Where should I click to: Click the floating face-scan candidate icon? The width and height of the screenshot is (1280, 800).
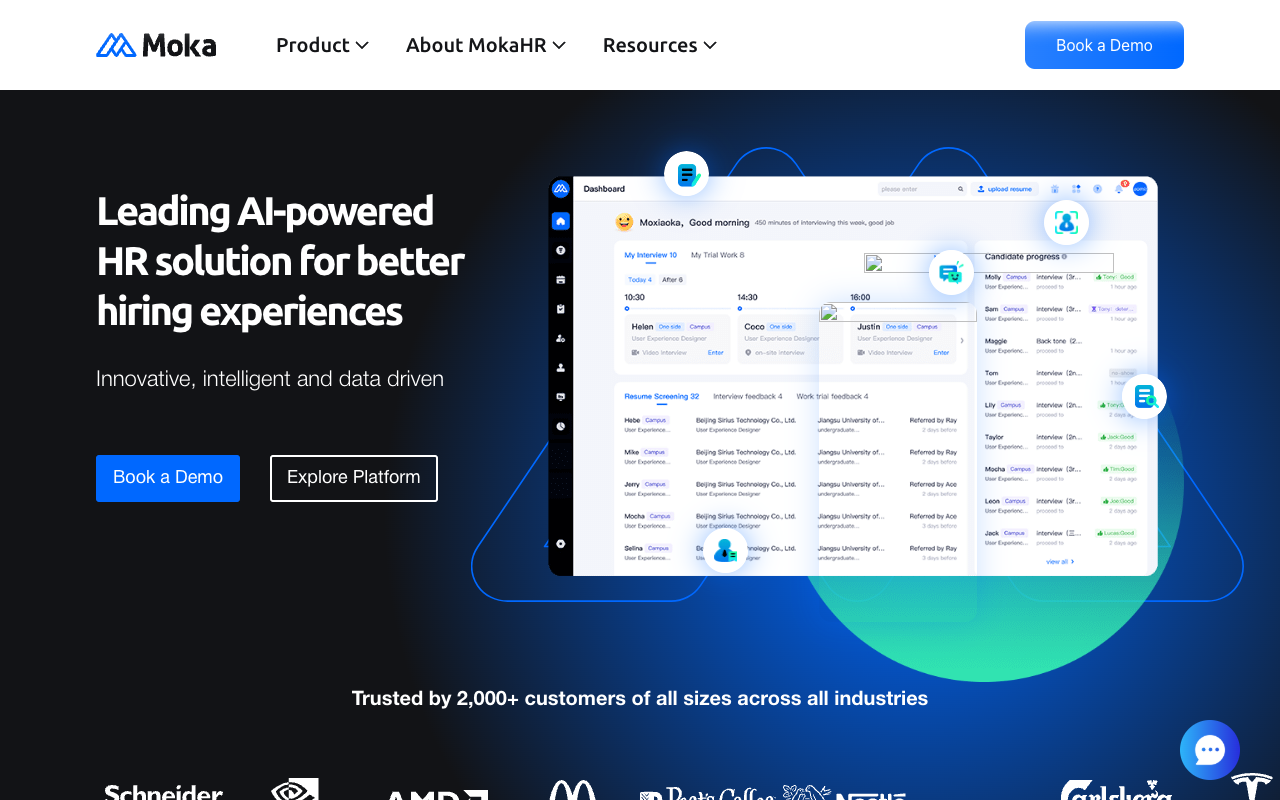[1066, 222]
